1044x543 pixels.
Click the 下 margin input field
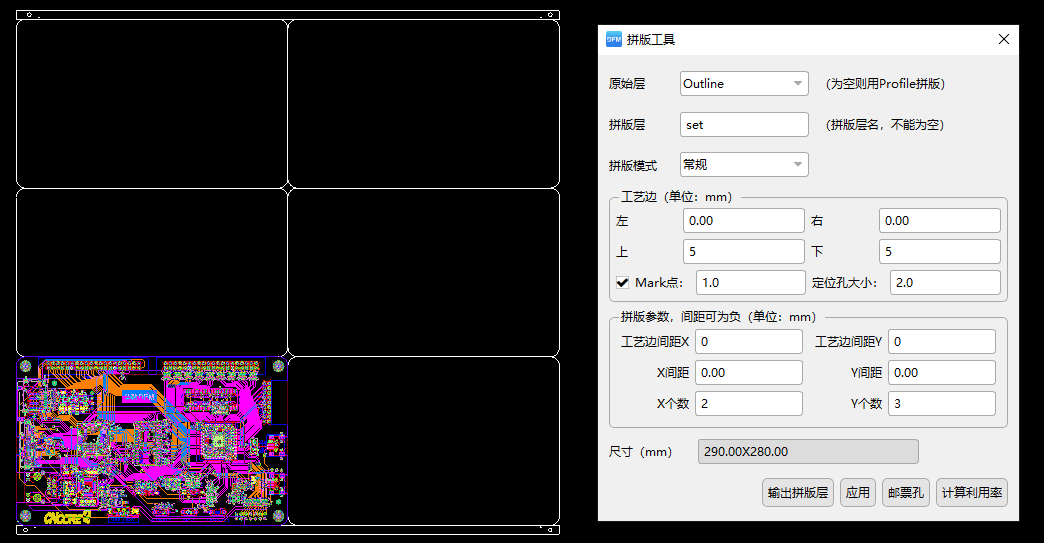coord(939,252)
